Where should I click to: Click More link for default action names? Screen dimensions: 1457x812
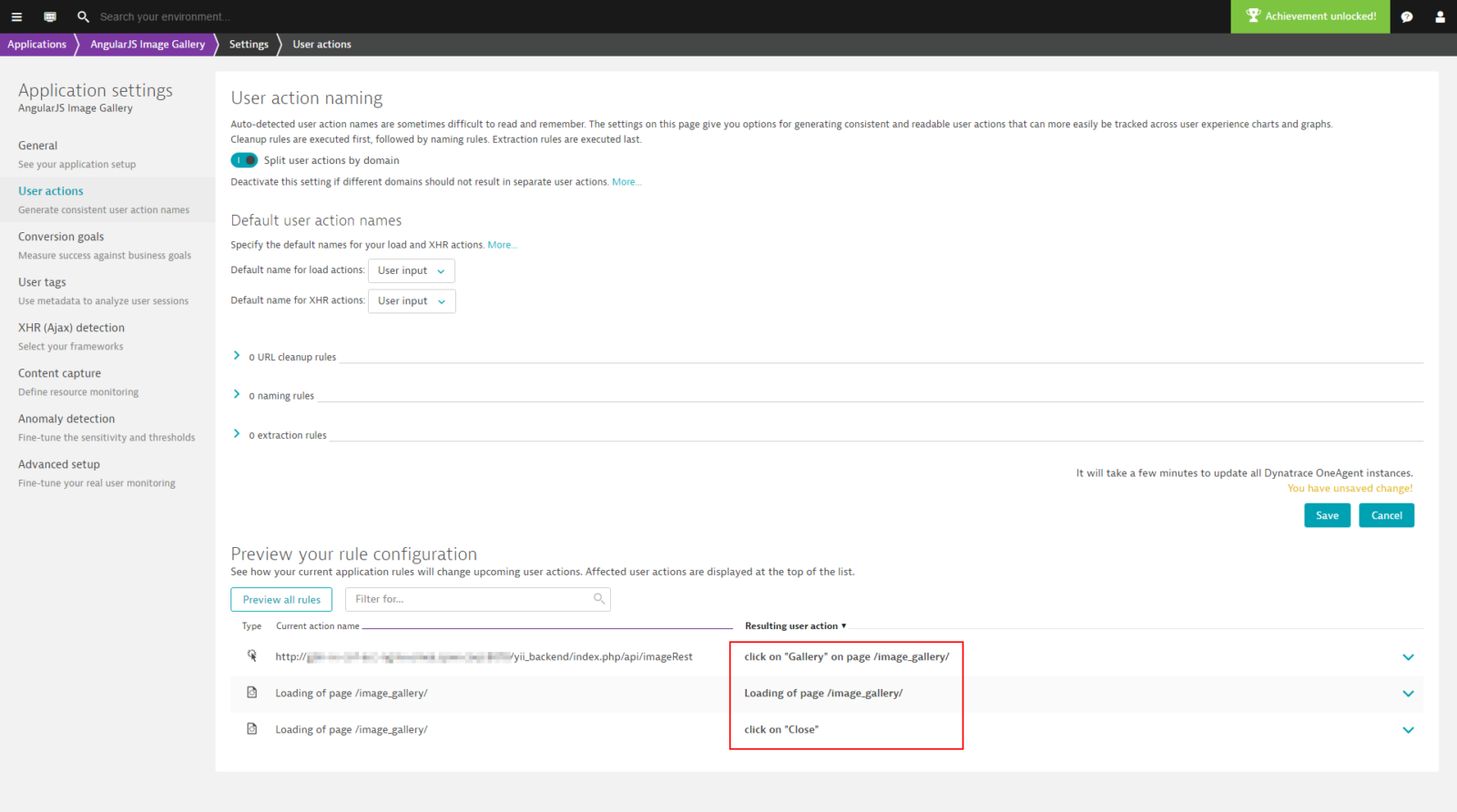(x=502, y=245)
